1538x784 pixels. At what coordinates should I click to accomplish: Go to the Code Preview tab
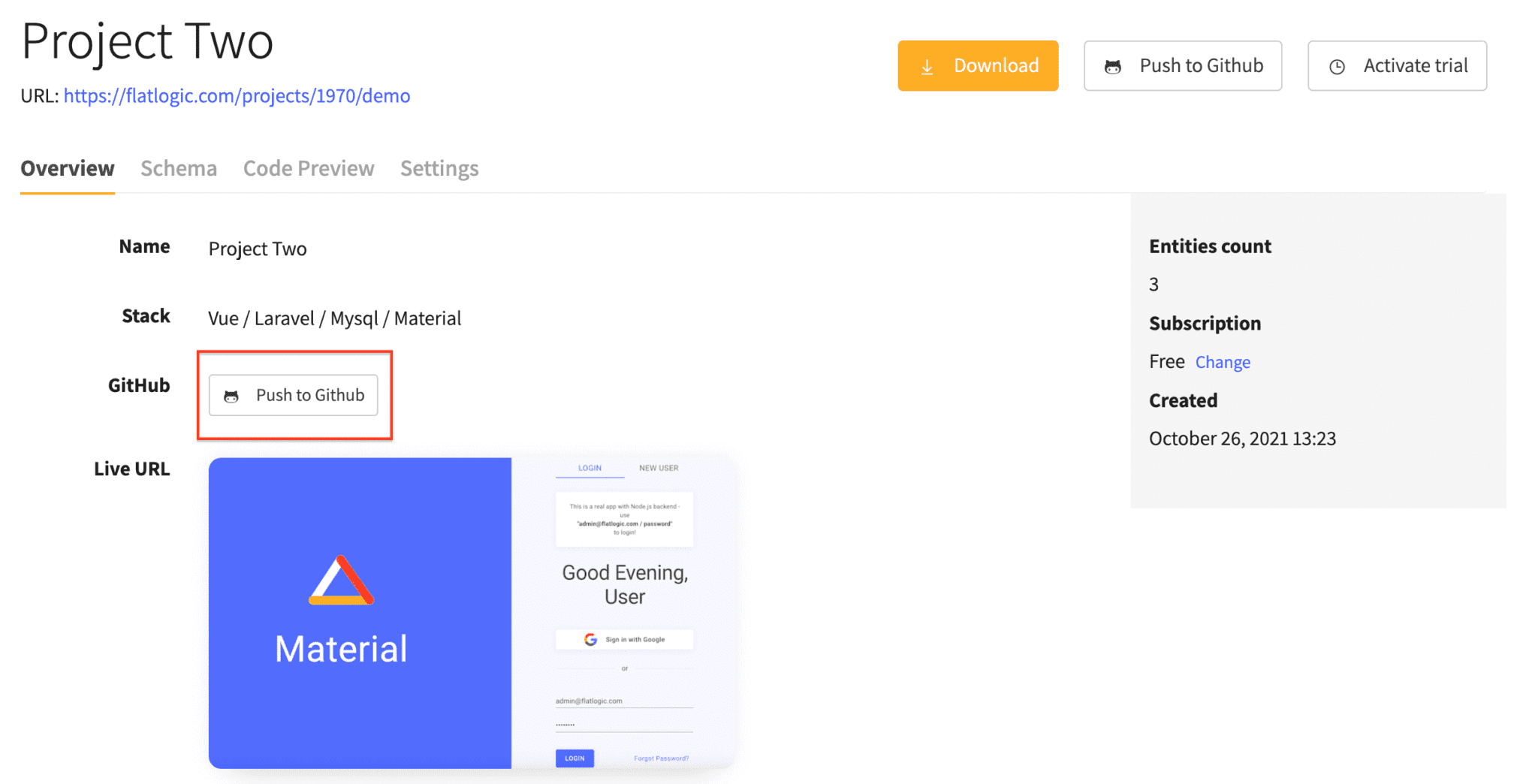309,168
